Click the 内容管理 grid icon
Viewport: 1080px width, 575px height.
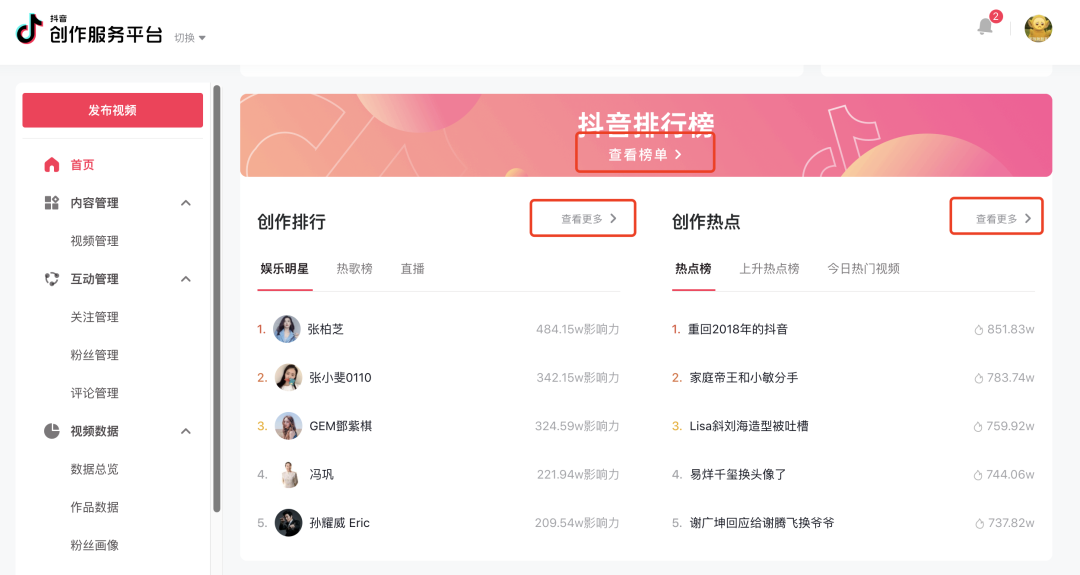tap(52, 203)
